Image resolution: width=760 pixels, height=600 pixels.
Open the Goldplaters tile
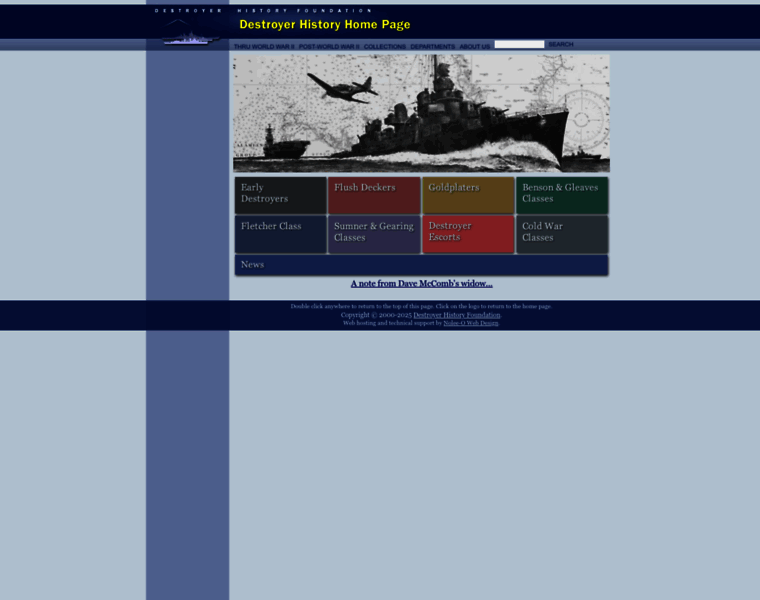click(468, 195)
